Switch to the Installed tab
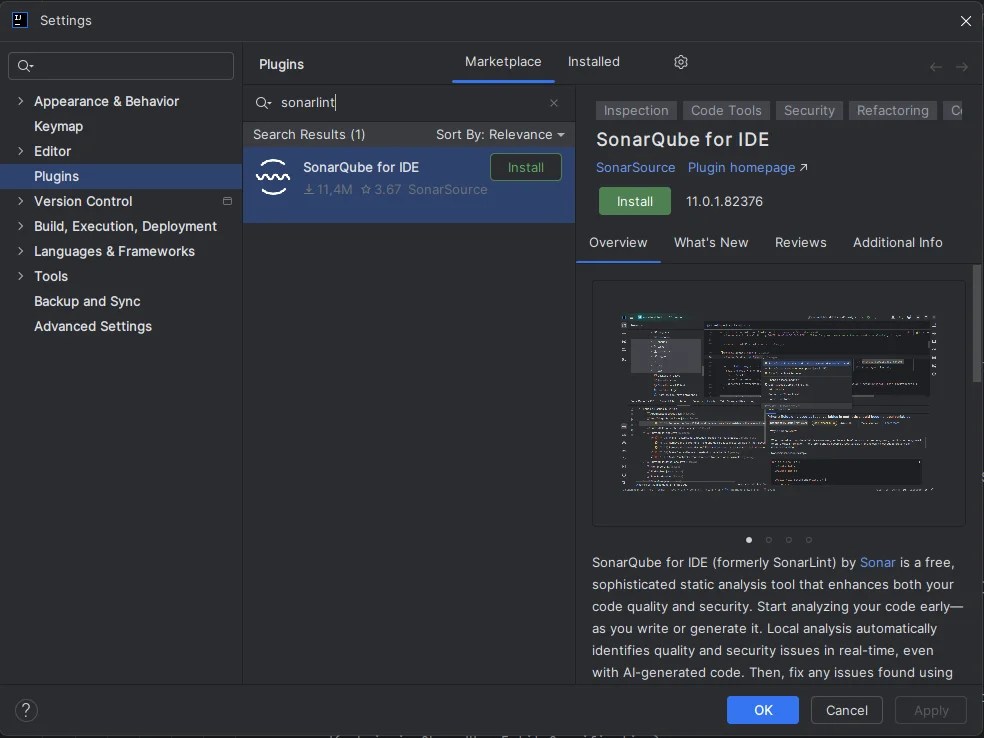This screenshot has width=984, height=738. click(x=593, y=62)
